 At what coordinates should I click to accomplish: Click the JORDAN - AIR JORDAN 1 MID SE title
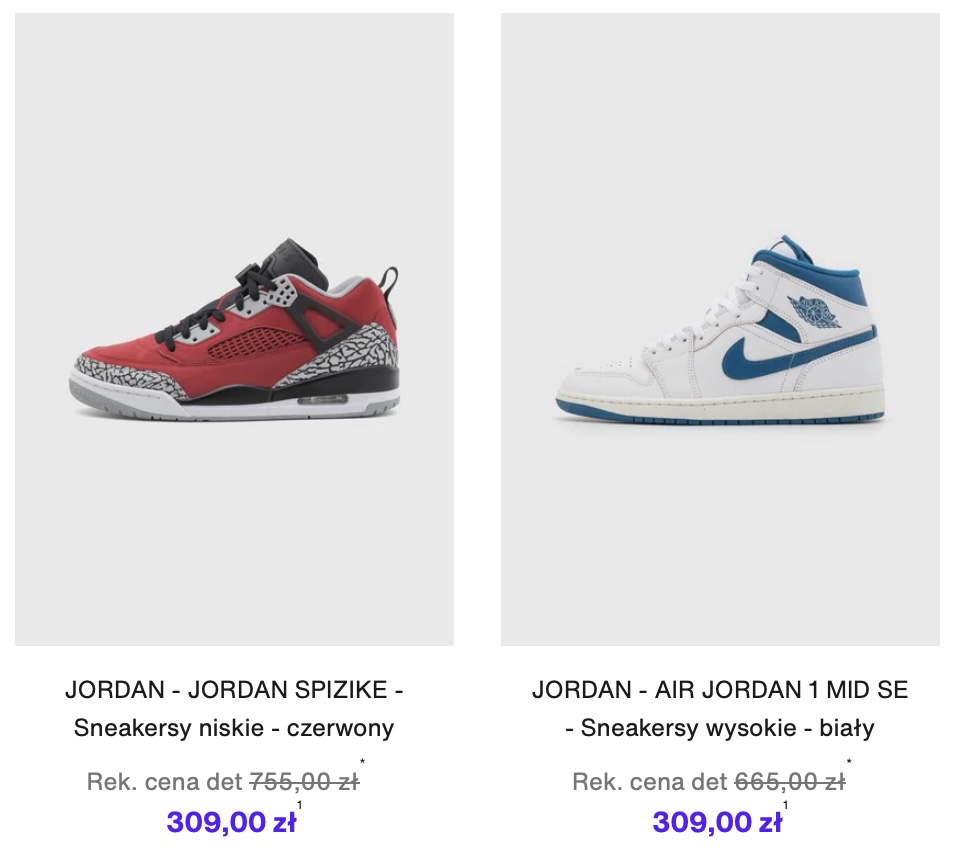(720, 690)
